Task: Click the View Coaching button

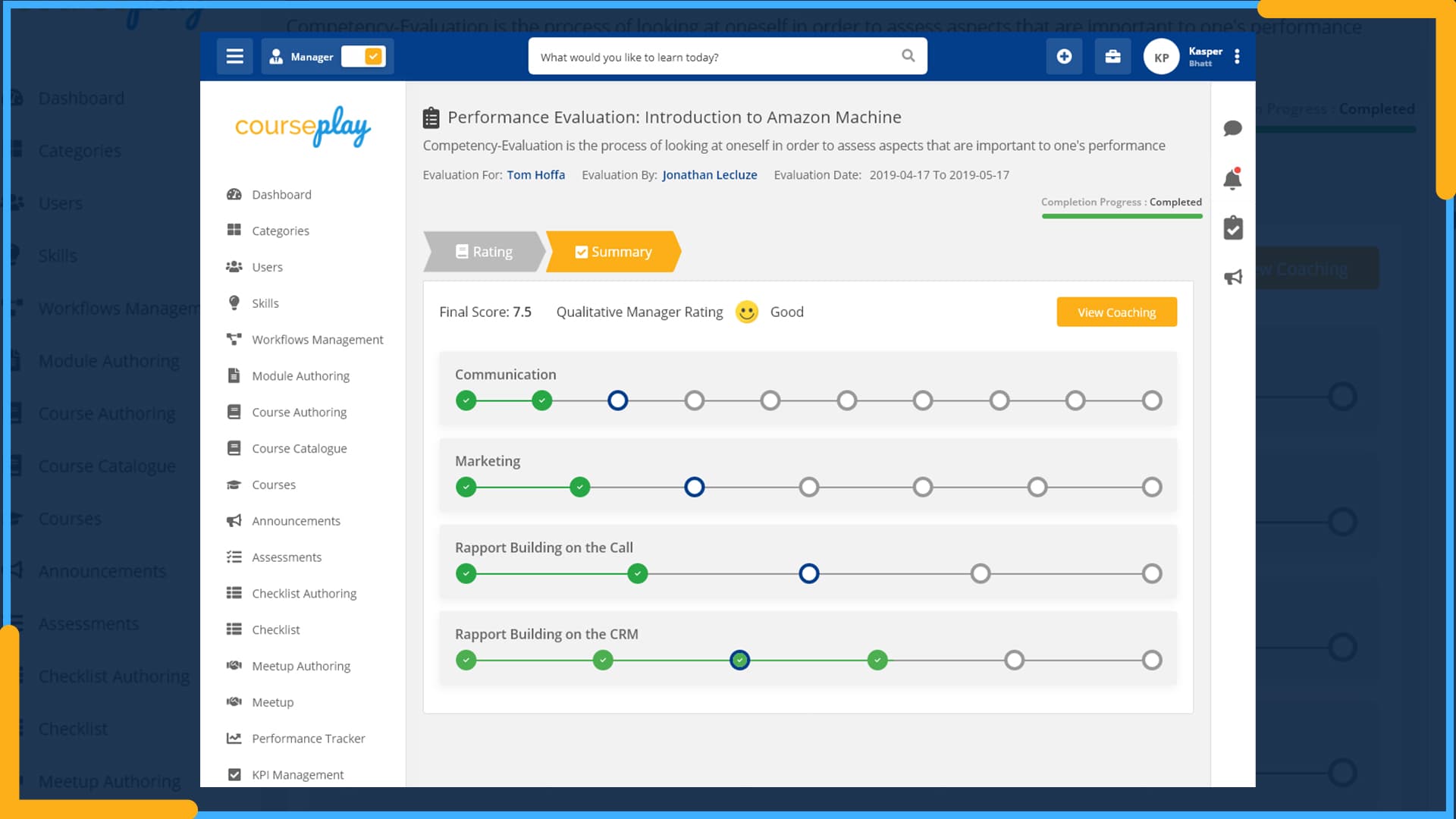Action: 1116,312
